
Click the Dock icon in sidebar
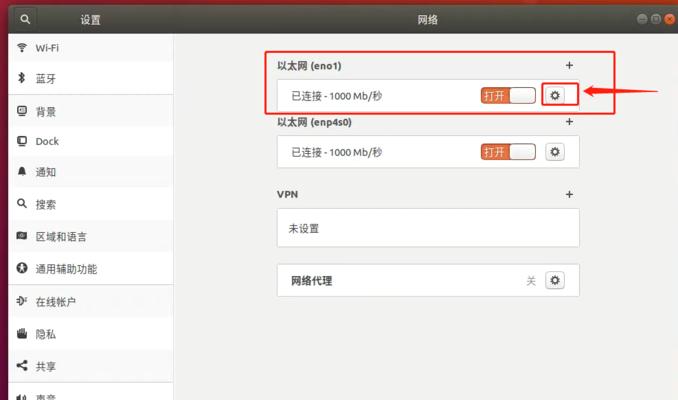(x=22, y=141)
